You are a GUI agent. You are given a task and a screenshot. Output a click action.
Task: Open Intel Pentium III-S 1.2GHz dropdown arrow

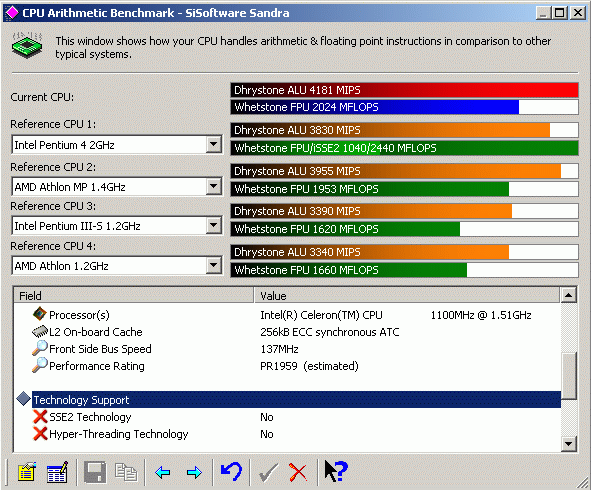click(x=213, y=225)
